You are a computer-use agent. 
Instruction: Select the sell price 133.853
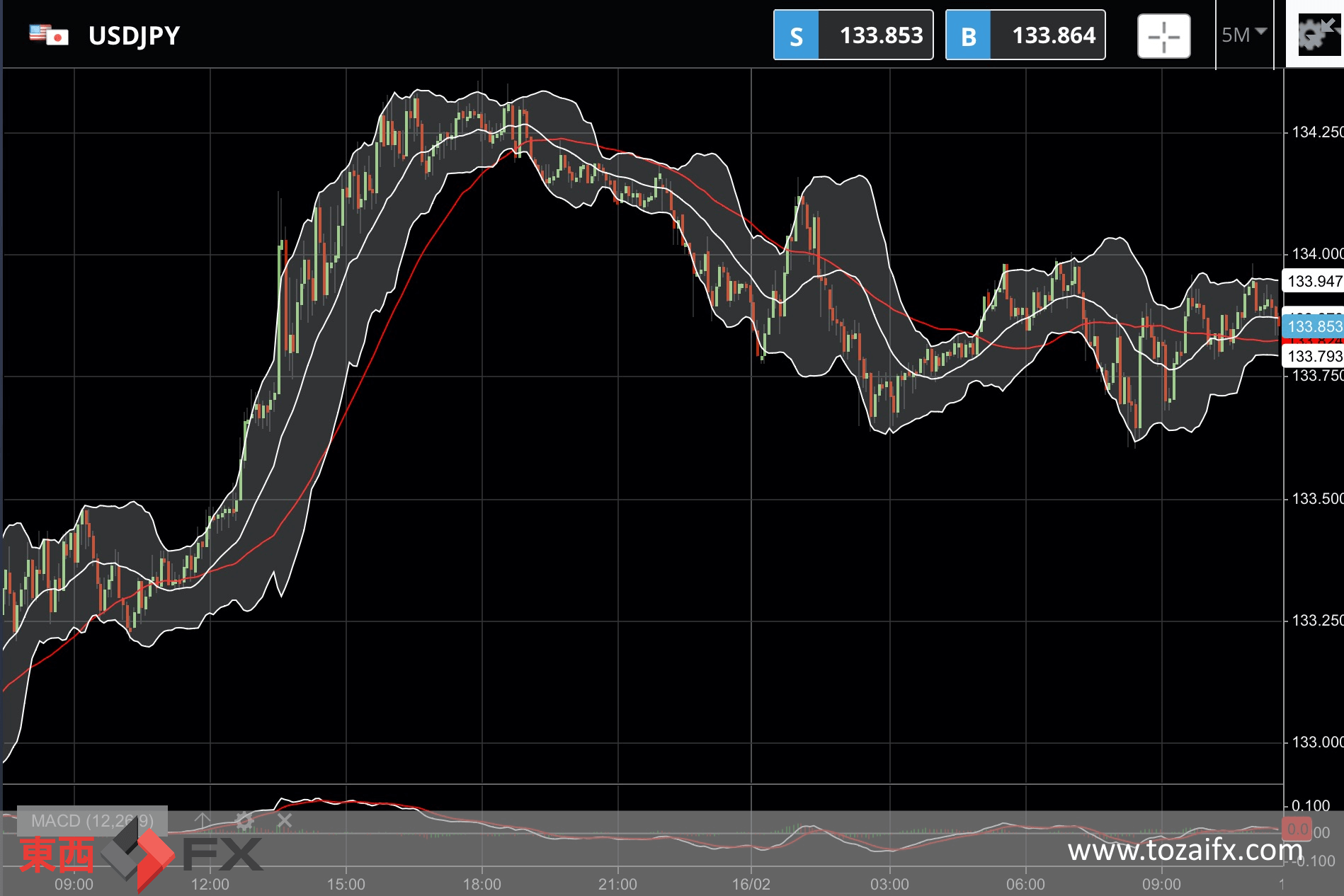pos(881,35)
